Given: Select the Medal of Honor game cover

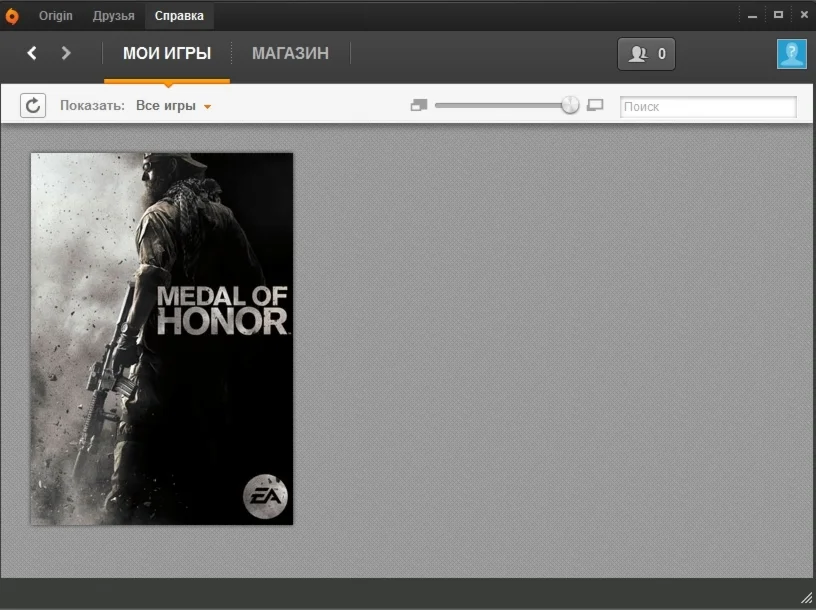Looking at the screenshot, I should click(x=161, y=337).
